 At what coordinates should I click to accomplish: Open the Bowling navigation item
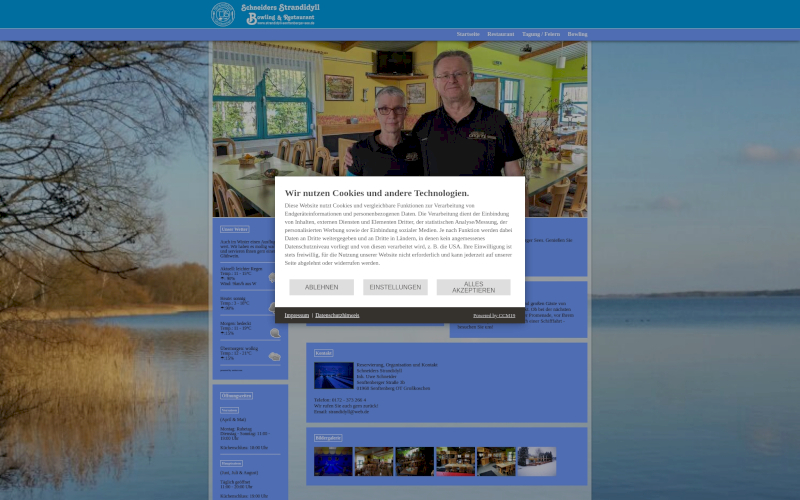click(x=577, y=34)
